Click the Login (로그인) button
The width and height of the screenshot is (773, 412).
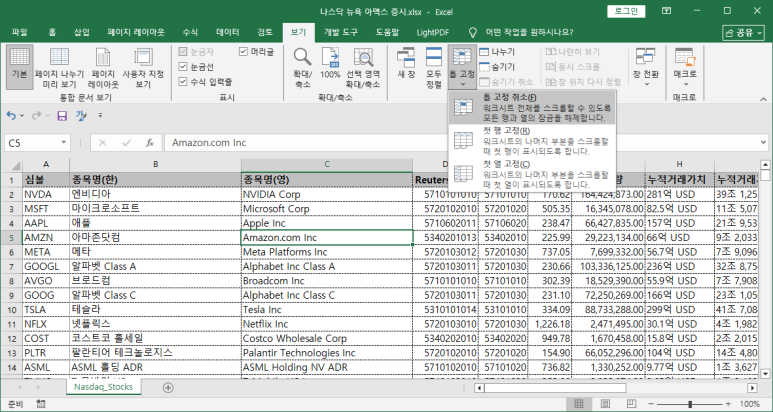click(x=626, y=11)
